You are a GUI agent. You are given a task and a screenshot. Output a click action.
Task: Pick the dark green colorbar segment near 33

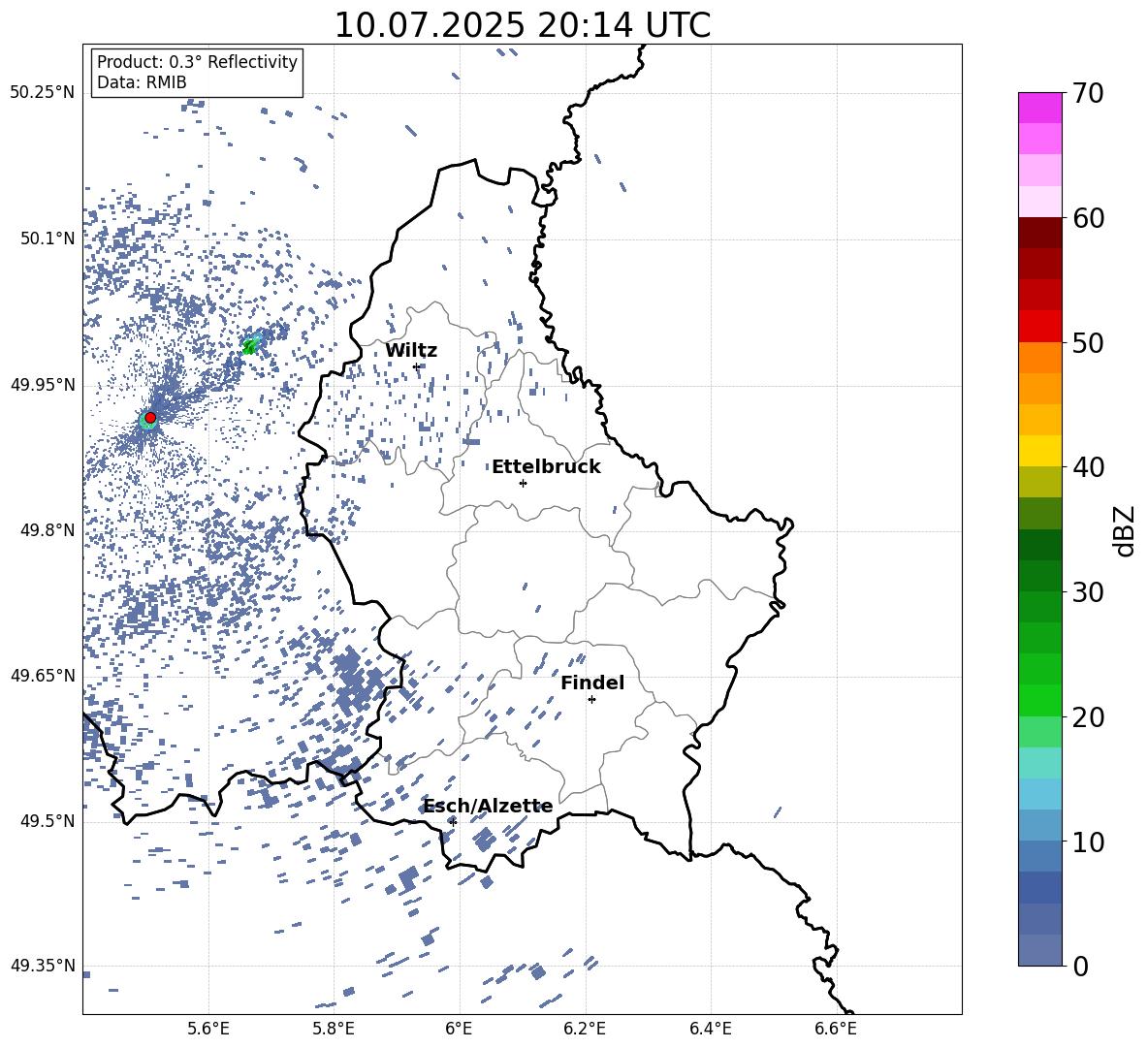click(x=1039, y=545)
